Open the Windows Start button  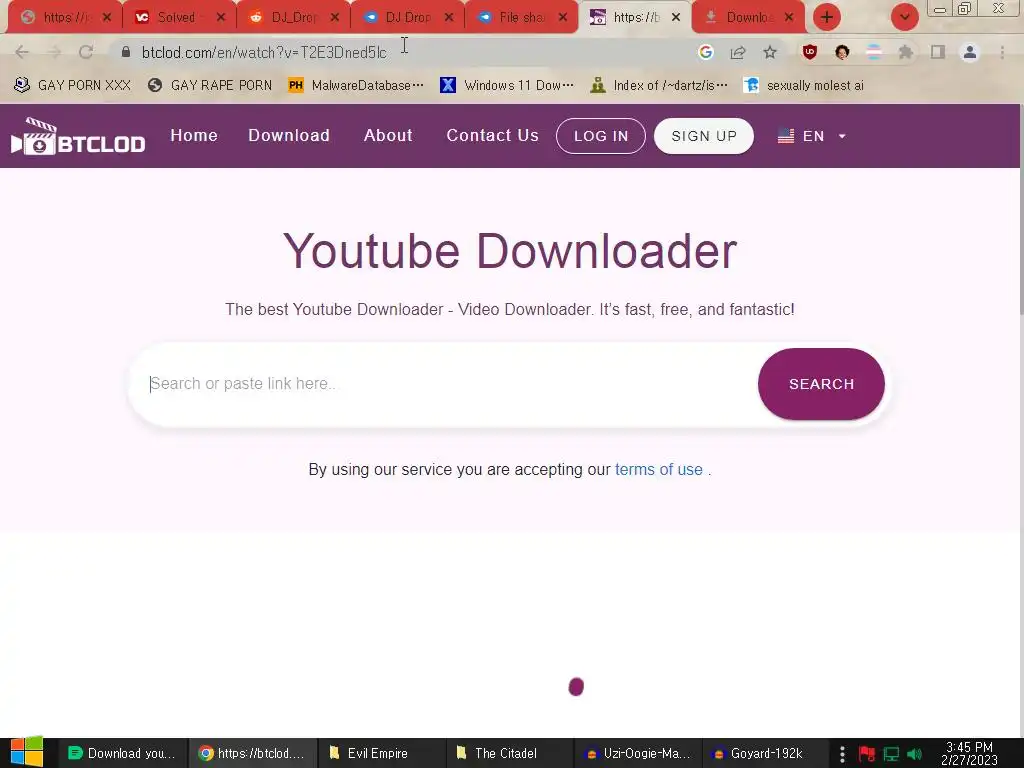pyautogui.click(x=27, y=752)
